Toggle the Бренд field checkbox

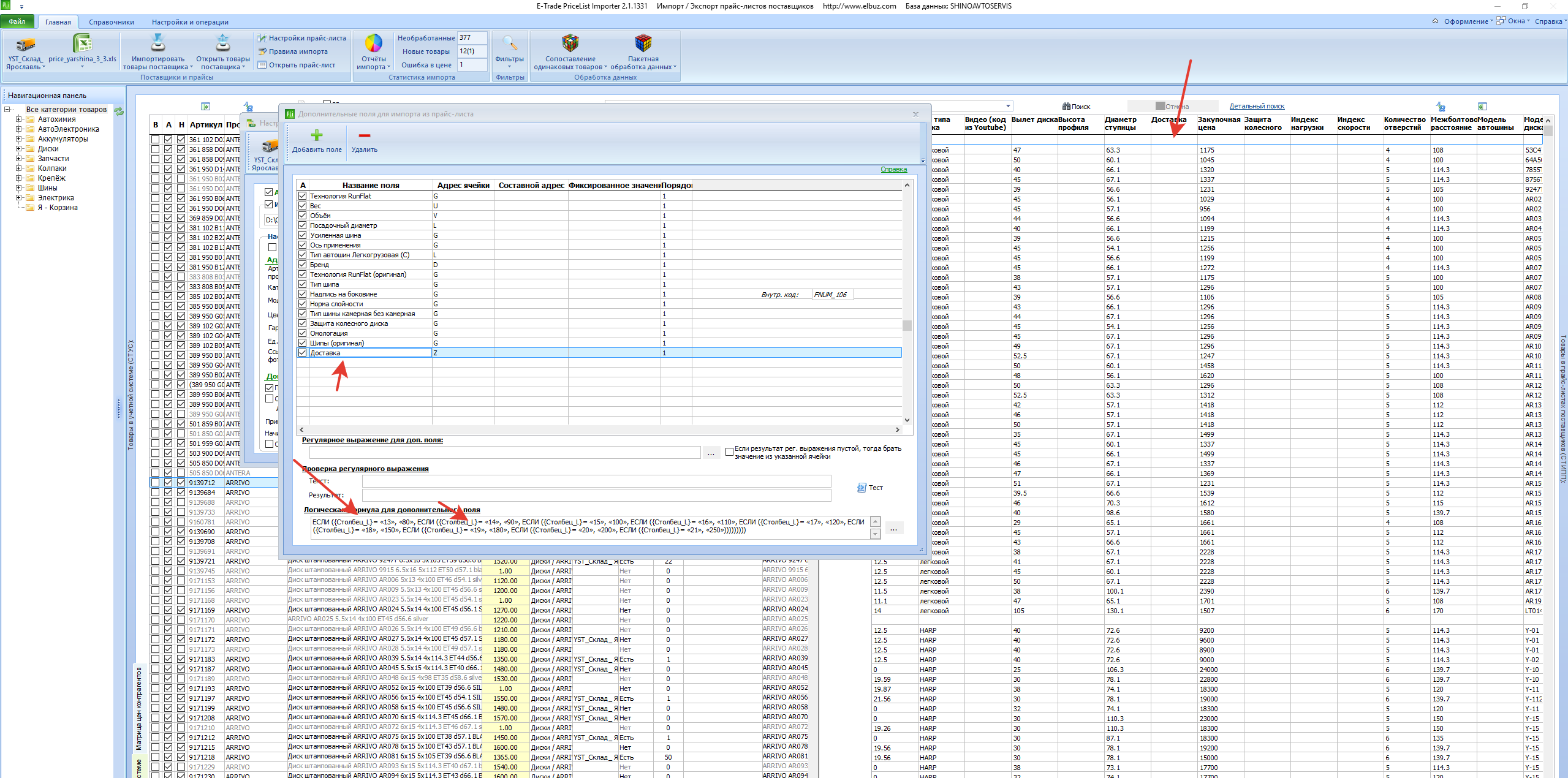pyautogui.click(x=302, y=265)
